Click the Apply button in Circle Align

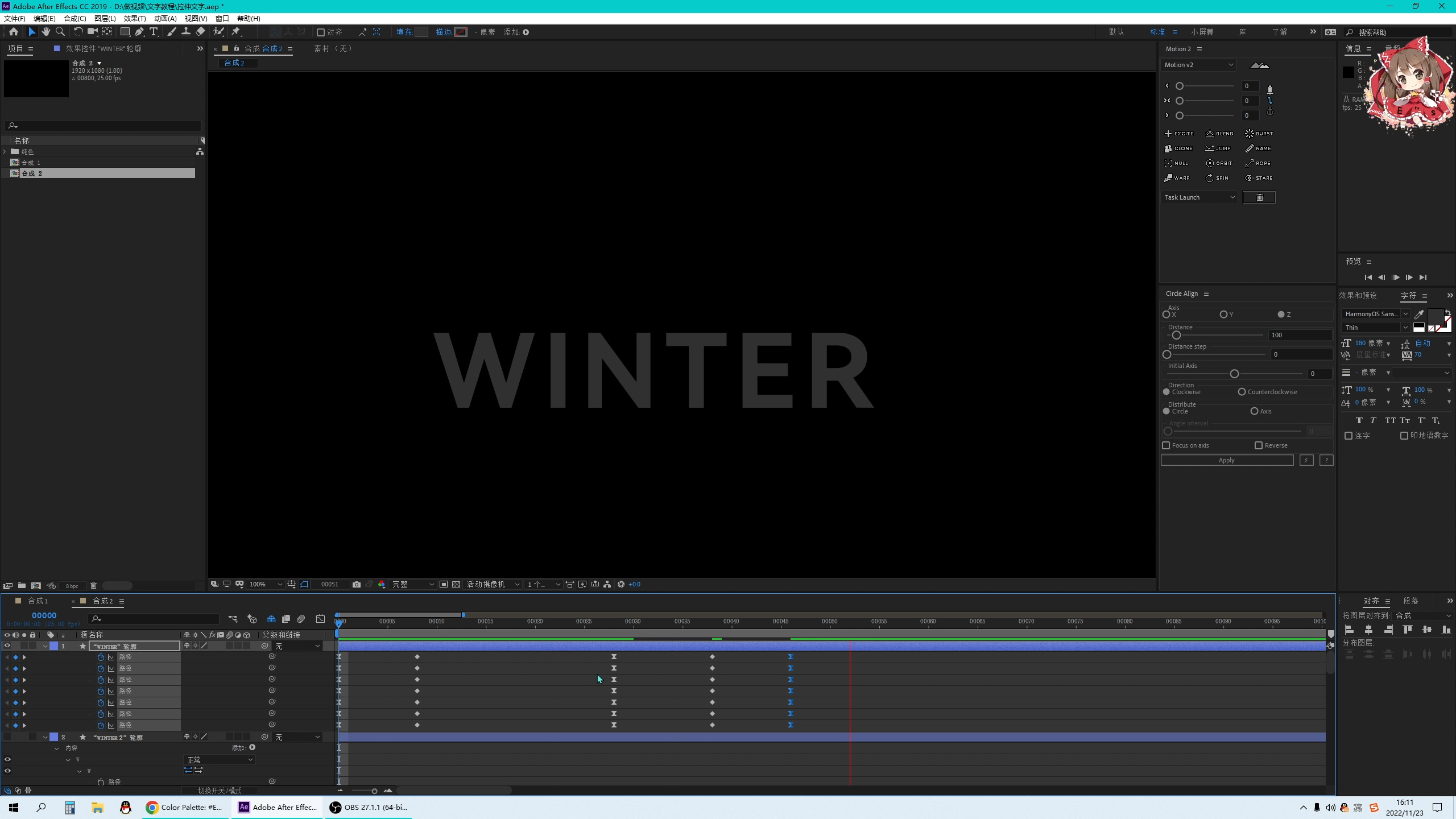click(x=1227, y=460)
